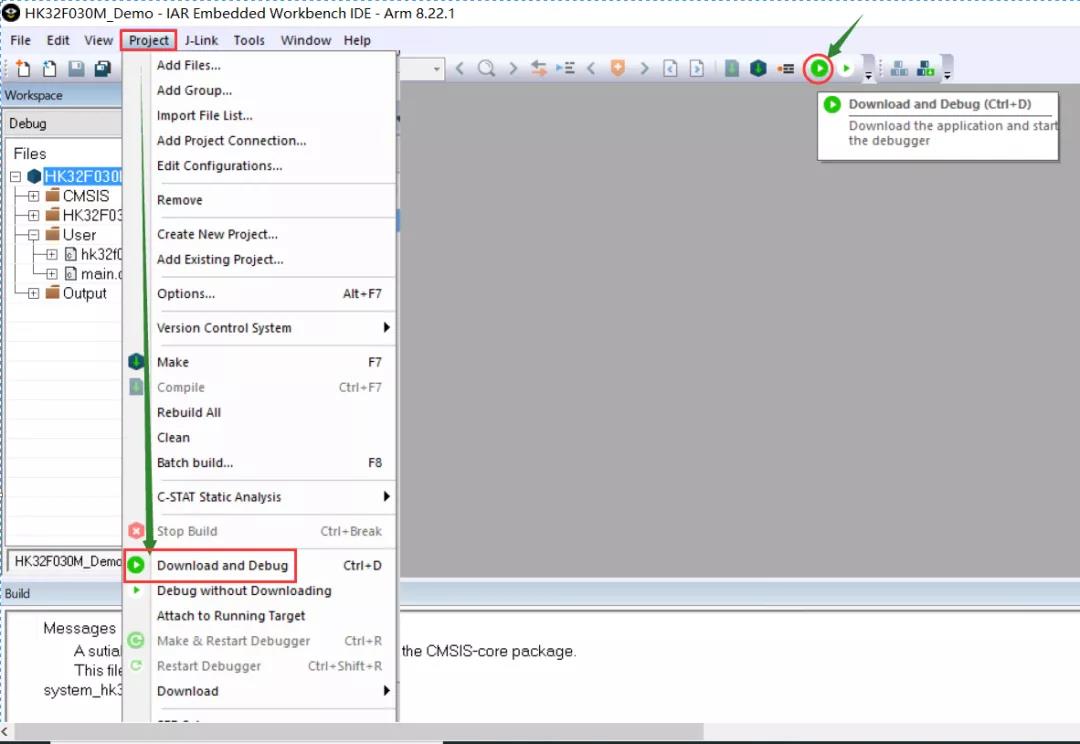Expand the Output folder node

click(33, 293)
